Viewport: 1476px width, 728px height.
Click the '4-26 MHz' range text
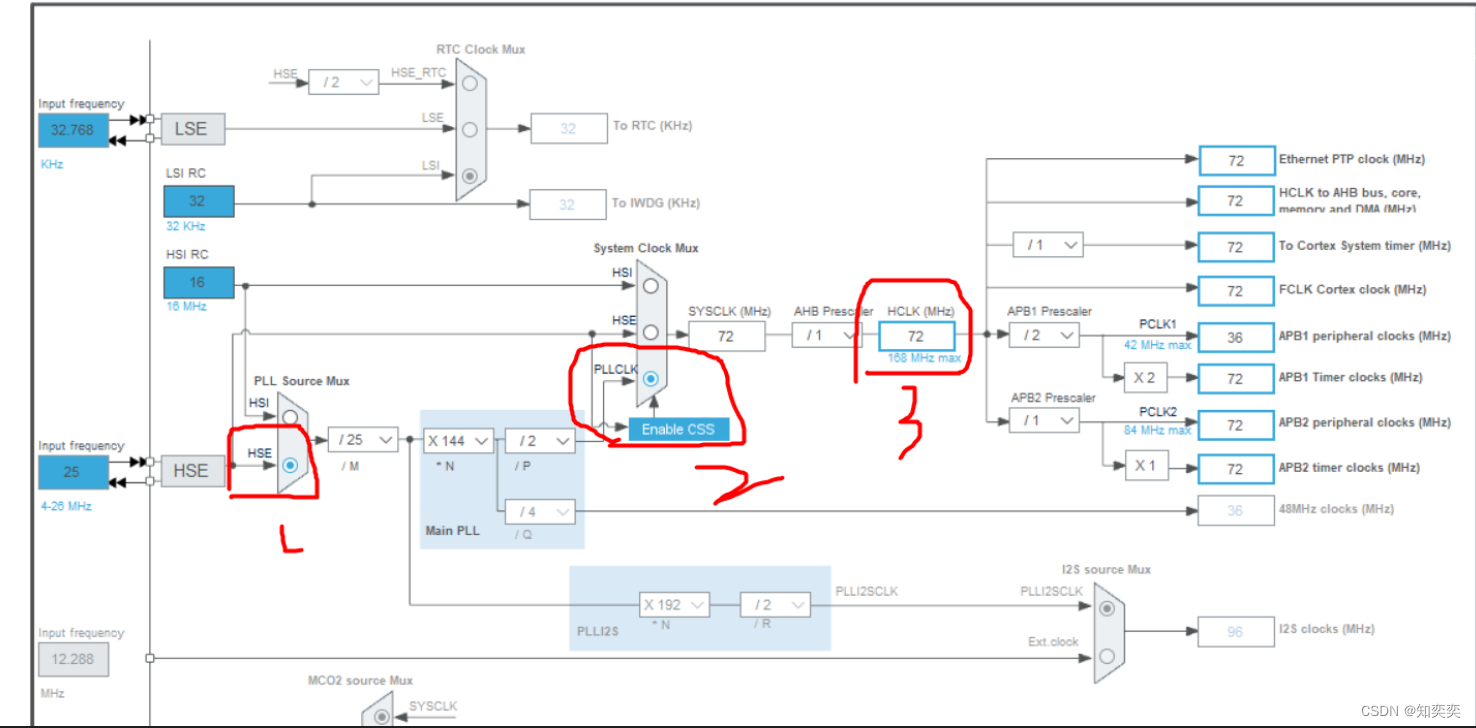65,506
